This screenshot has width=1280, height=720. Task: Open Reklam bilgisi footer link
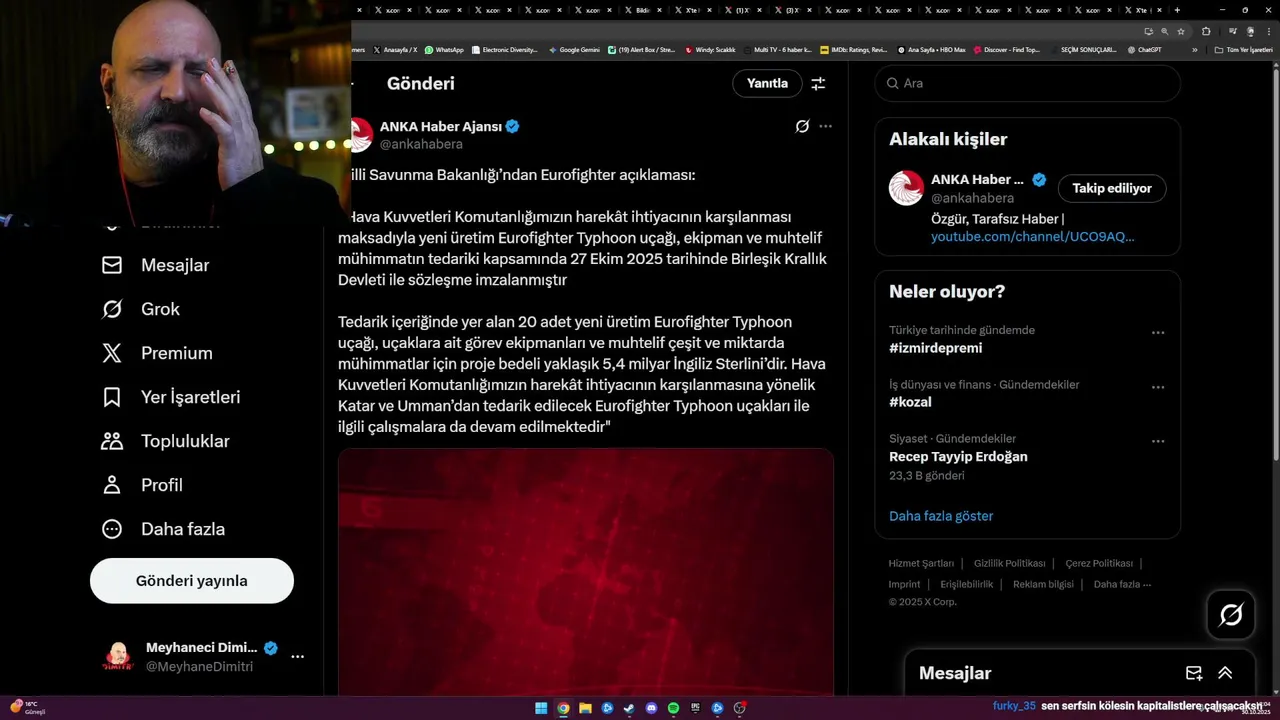tap(1043, 584)
